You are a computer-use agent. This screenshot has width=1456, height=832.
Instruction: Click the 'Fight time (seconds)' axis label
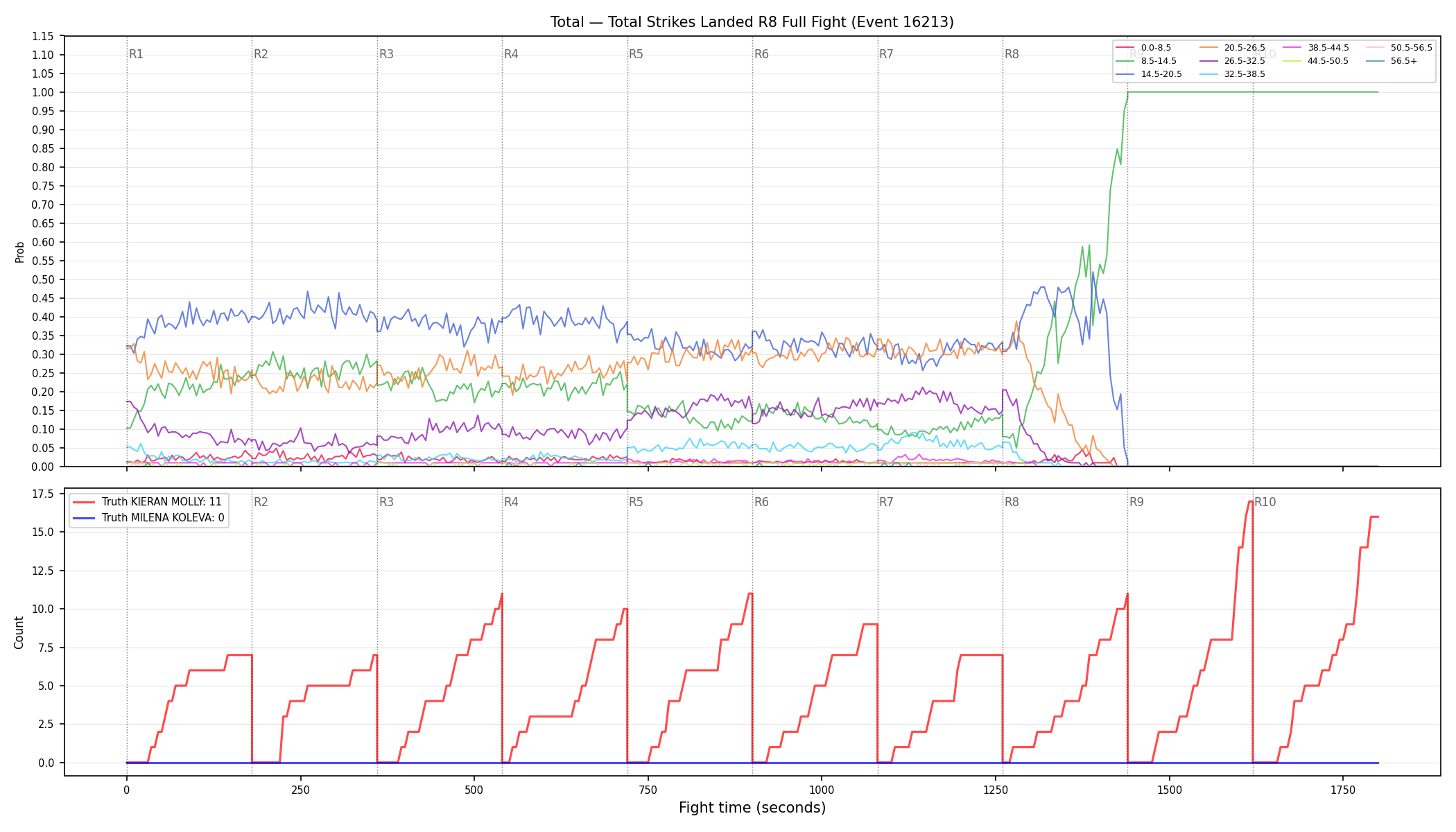752,808
